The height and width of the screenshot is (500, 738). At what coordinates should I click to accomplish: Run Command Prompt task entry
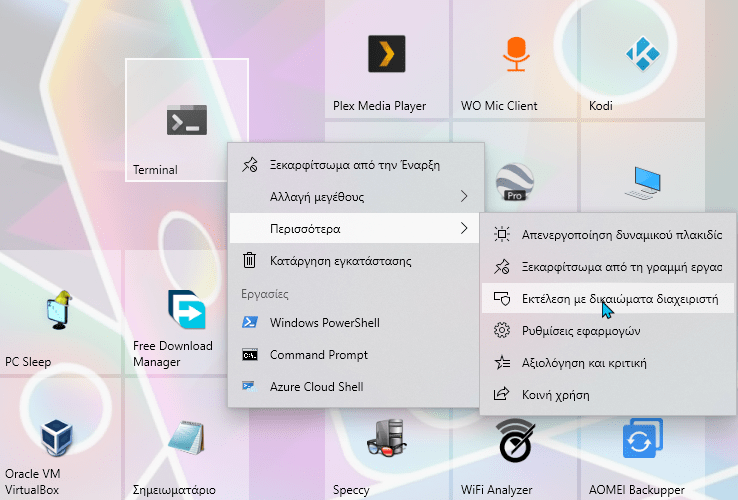(x=354, y=355)
